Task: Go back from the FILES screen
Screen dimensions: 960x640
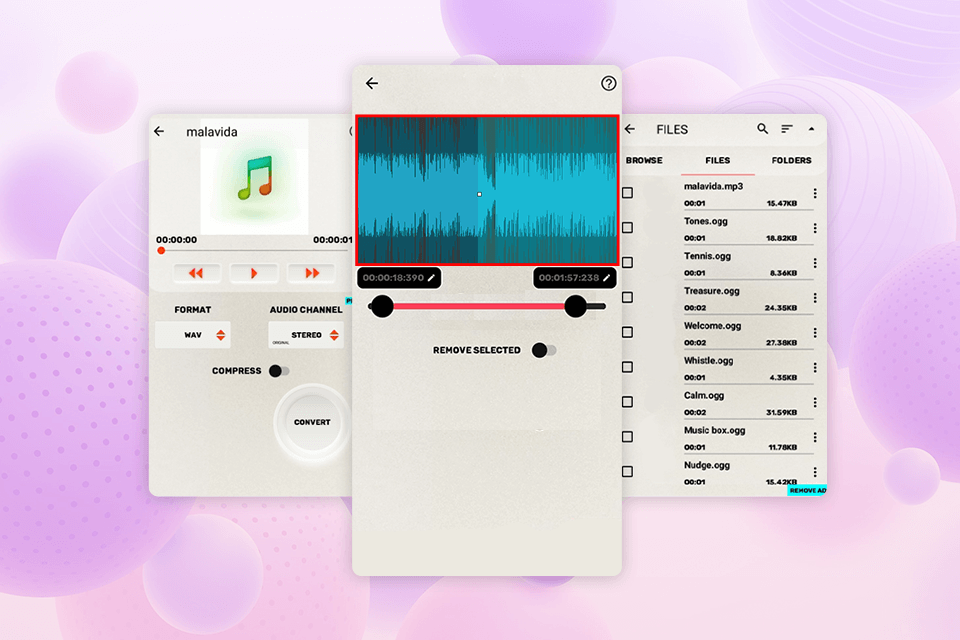Action: (630, 129)
